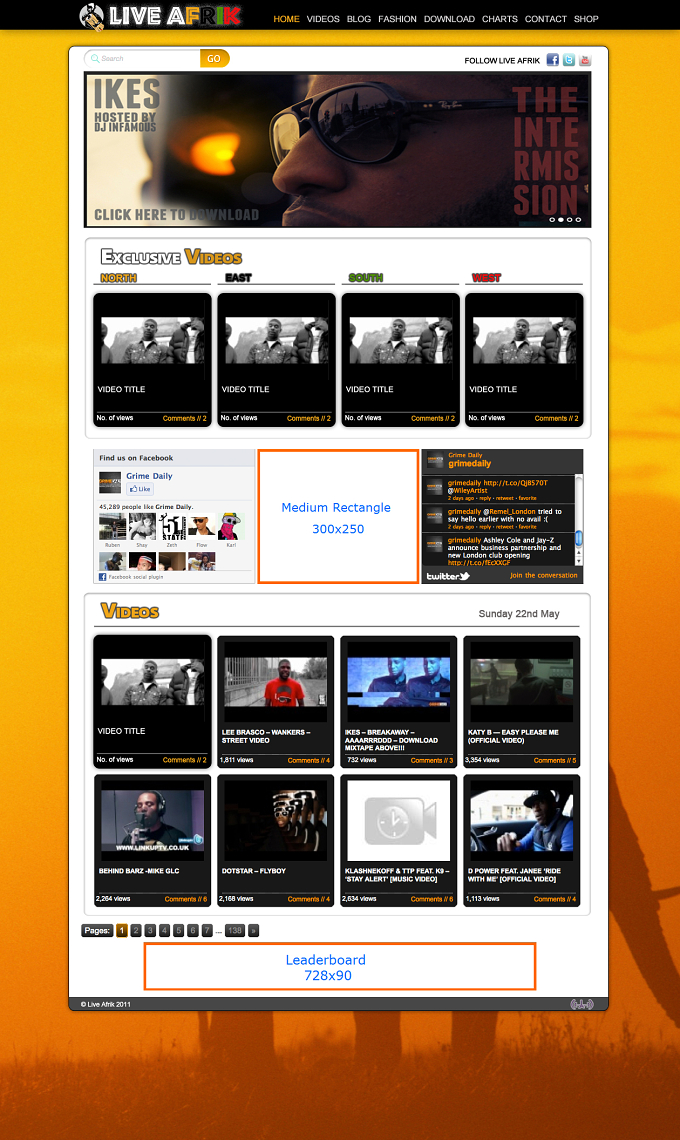The image size is (680, 1140).
Task: Open the BLOG menu item
Action: point(359,19)
